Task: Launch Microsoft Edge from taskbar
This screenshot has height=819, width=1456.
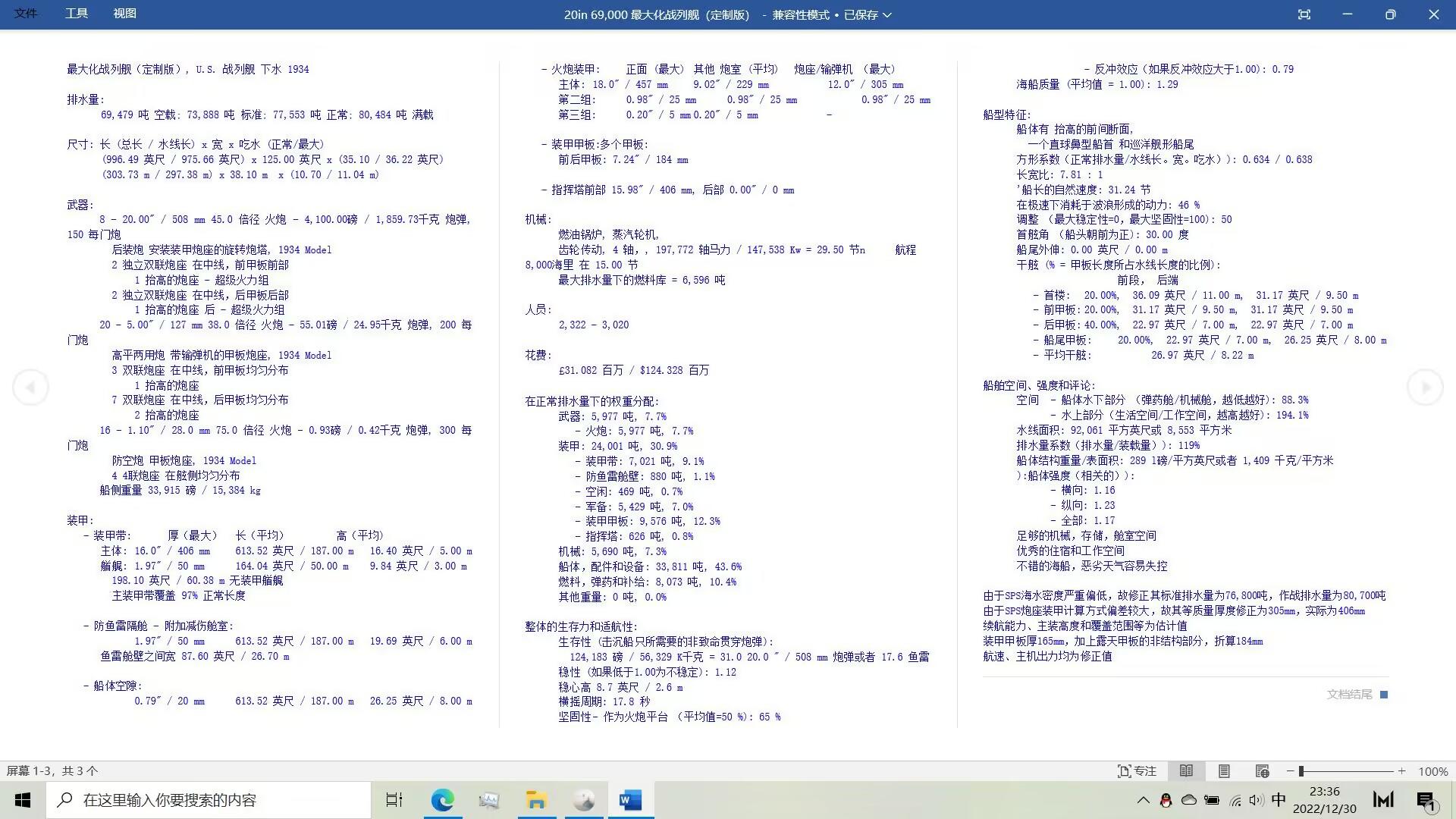Action: point(443,800)
